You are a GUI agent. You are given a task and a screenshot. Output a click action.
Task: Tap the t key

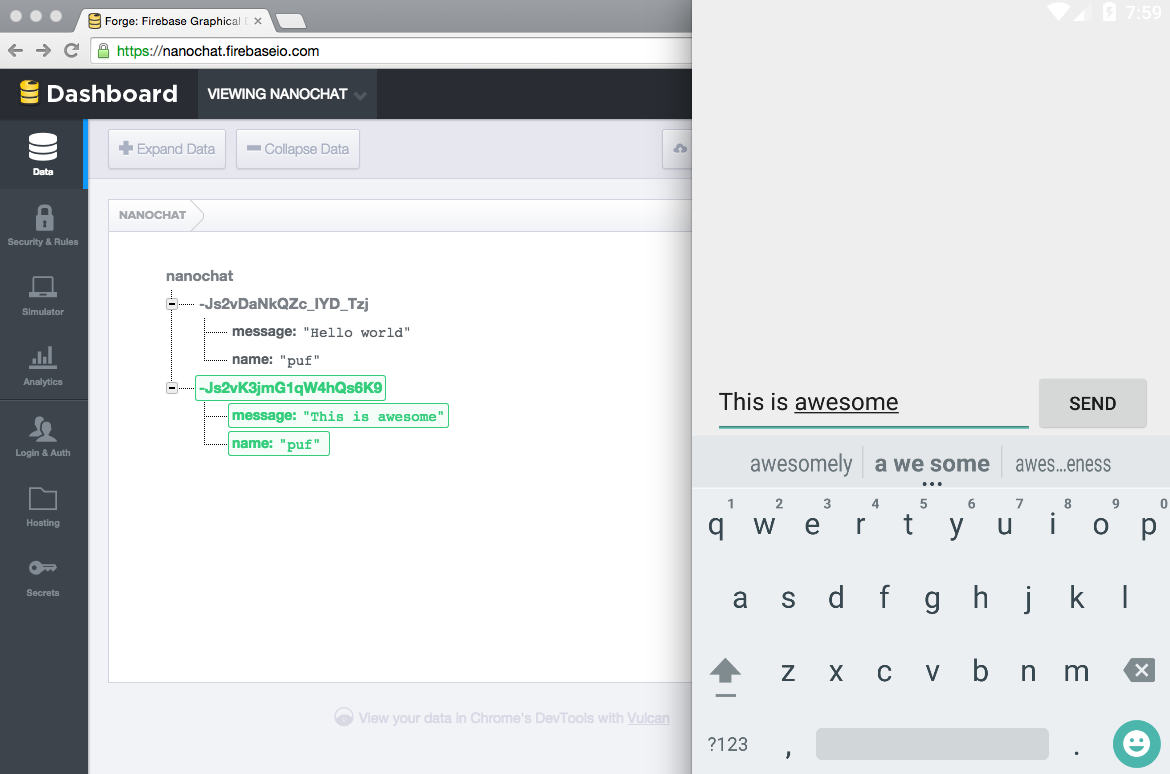[x=908, y=525]
